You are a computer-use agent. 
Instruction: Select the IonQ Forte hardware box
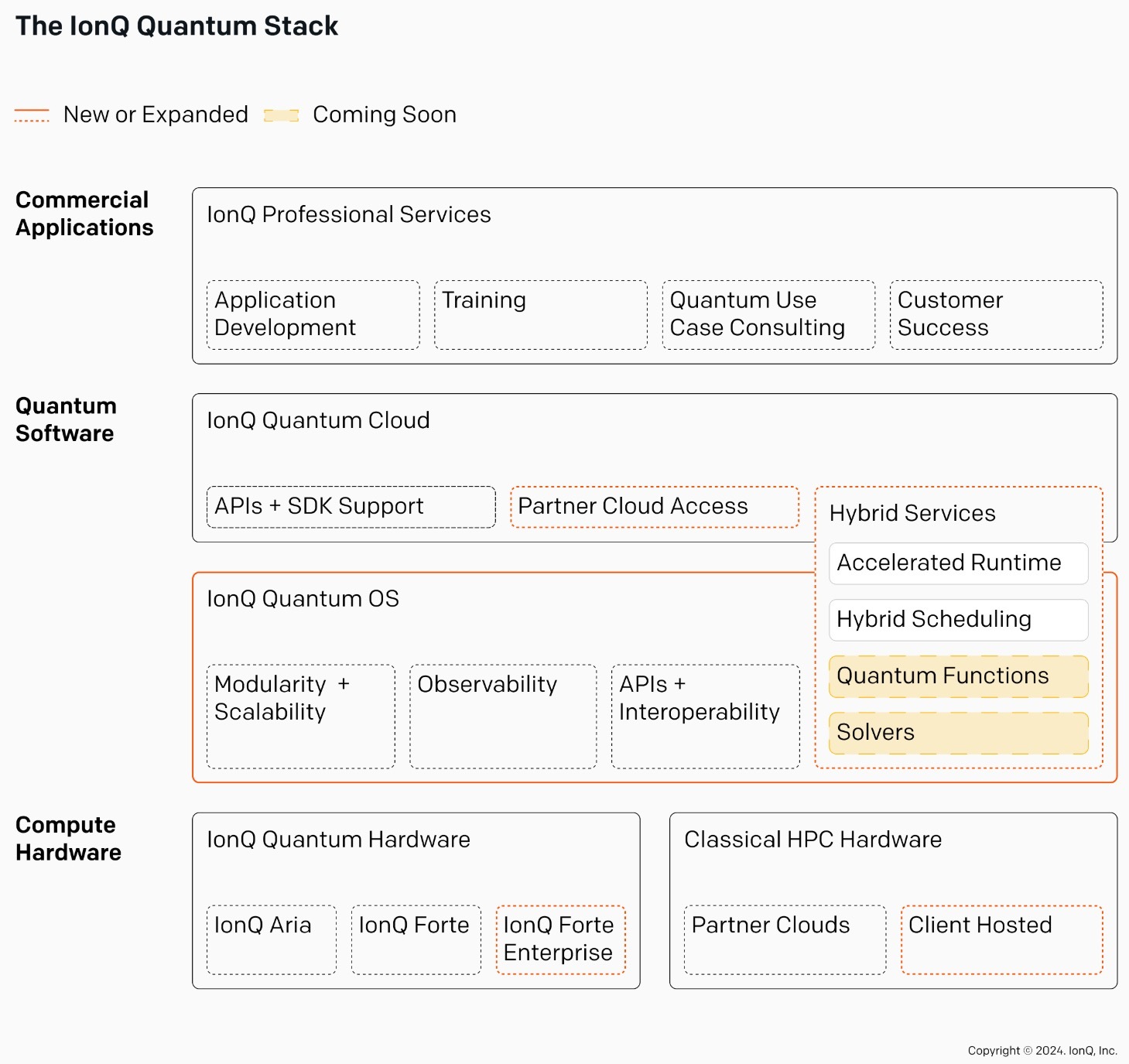[416, 940]
